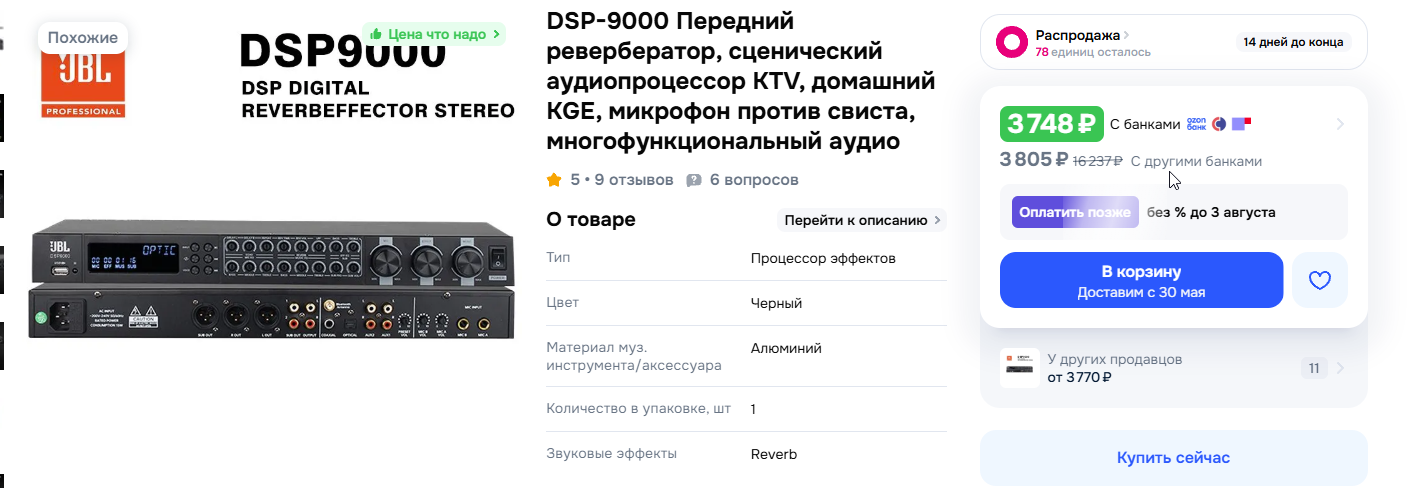Click the pink sale circle icon
Image resolution: width=1426 pixels, height=488 pixels.
(1012, 42)
